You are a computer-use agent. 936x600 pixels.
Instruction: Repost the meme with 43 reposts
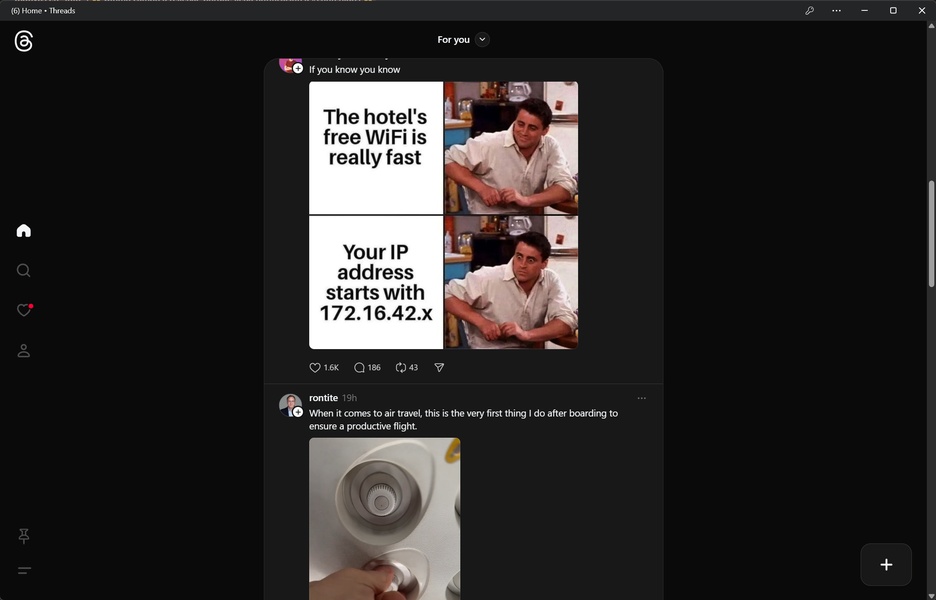pyautogui.click(x=401, y=368)
